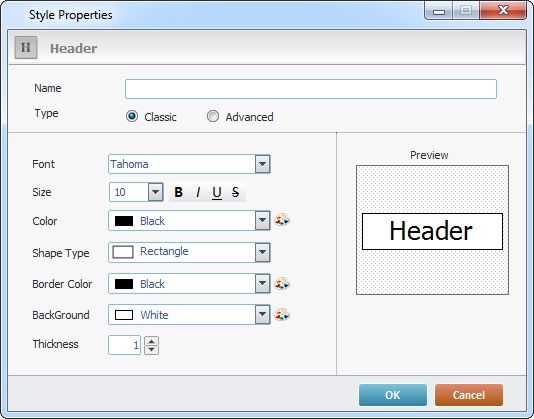Select the Advanced type radio button

pos(213,116)
